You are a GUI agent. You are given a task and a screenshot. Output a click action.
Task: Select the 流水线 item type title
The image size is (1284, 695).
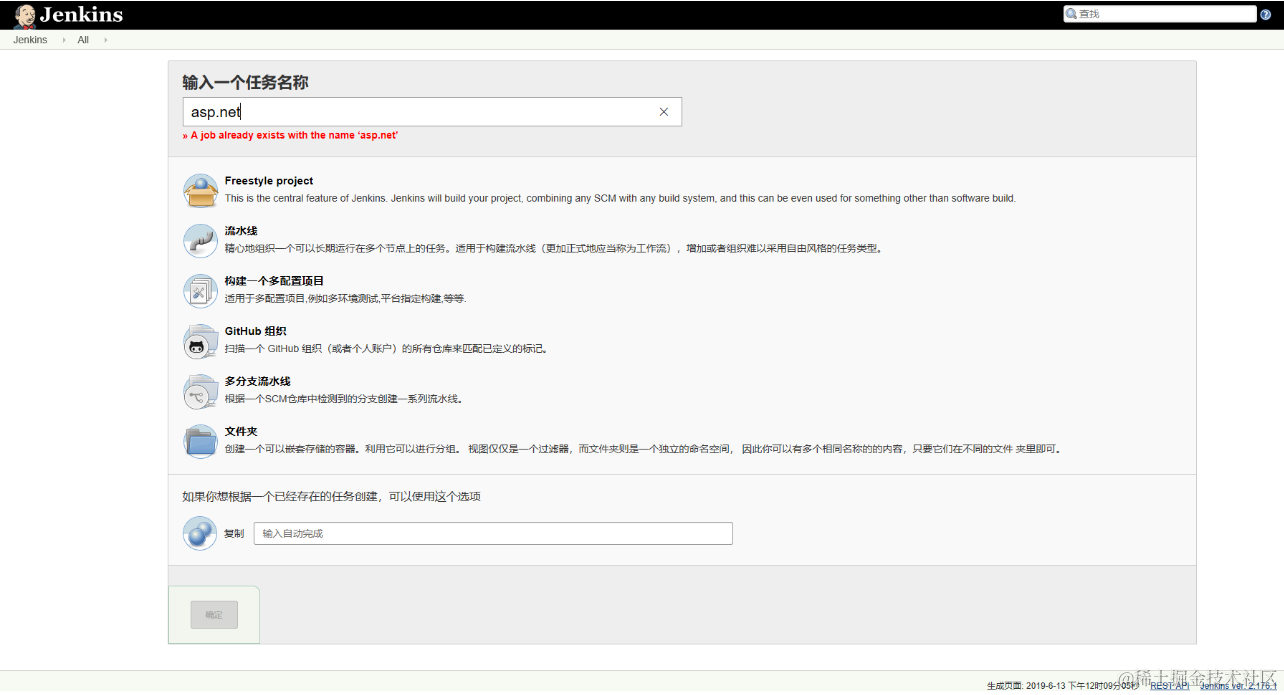(241, 231)
